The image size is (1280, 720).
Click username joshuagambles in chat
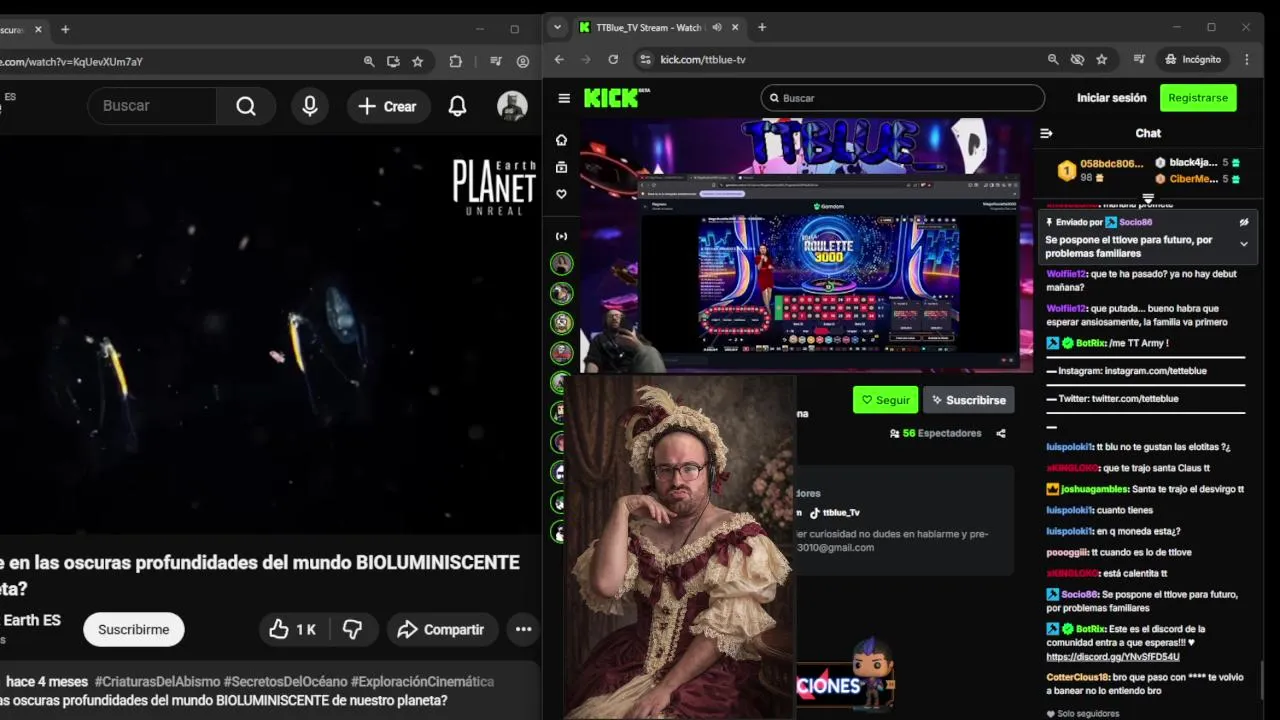(1094, 489)
